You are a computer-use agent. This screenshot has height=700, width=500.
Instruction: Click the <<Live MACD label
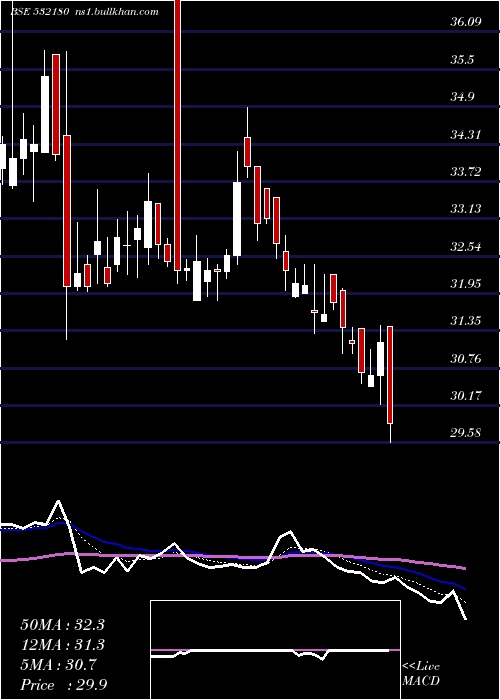coord(421,673)
